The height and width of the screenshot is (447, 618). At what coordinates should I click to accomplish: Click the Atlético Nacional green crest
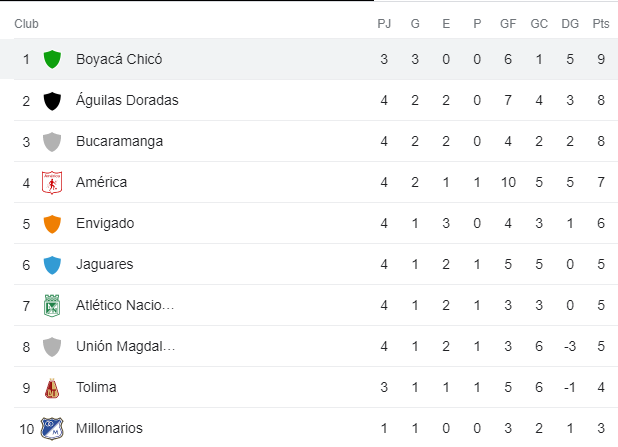pos(52,305)
